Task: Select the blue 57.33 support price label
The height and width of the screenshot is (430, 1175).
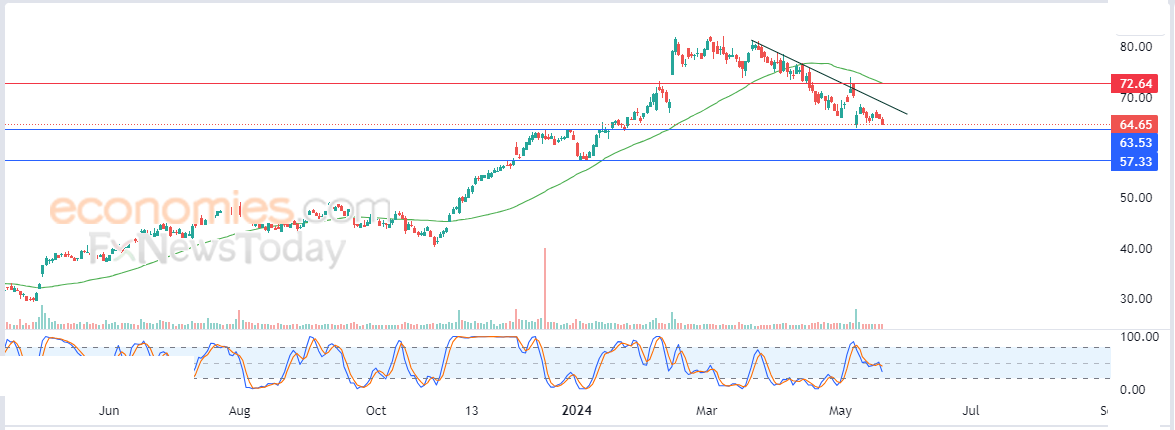Action: 1135,162
